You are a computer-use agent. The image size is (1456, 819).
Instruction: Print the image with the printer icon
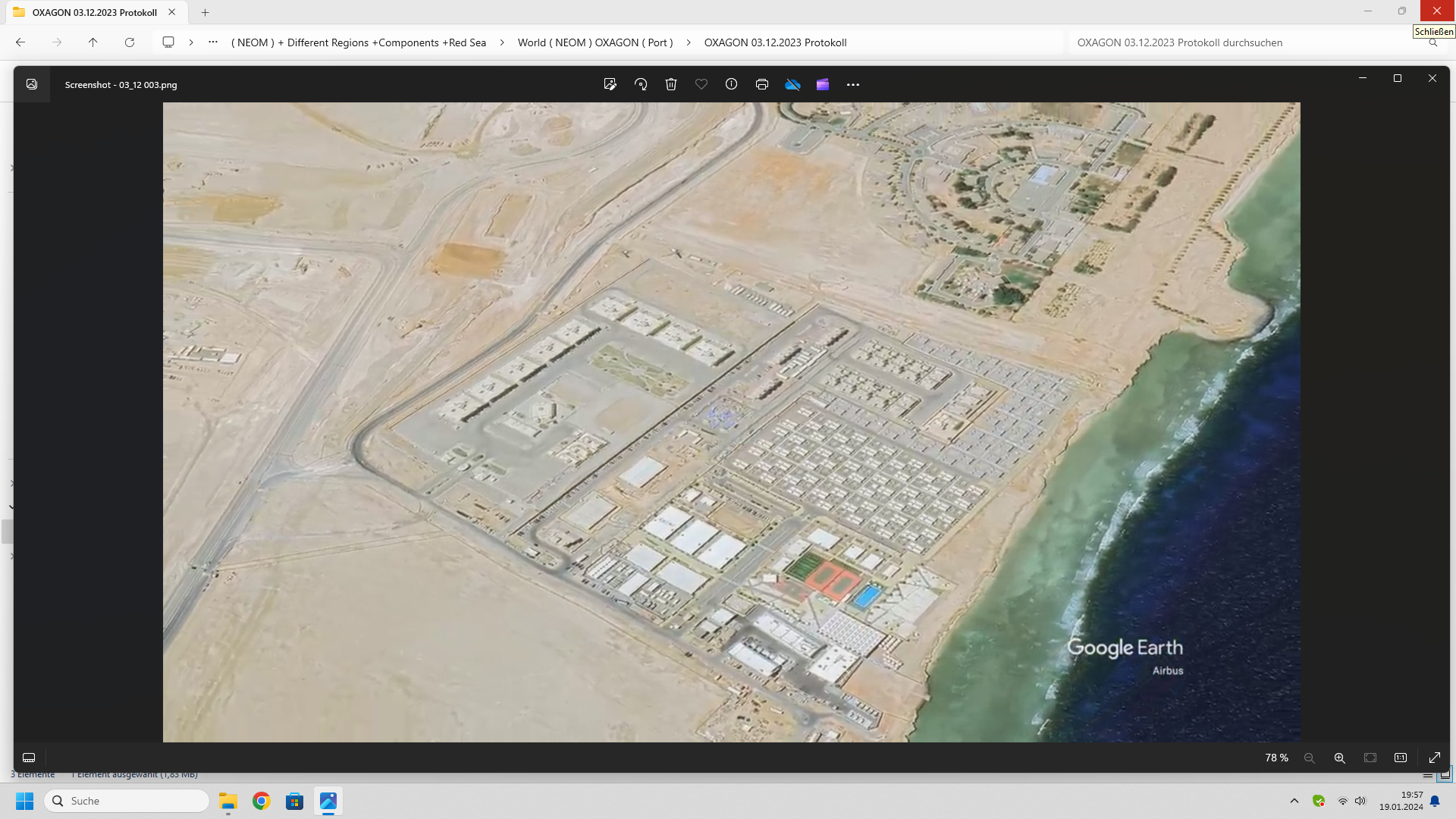(x=762, y=84)
